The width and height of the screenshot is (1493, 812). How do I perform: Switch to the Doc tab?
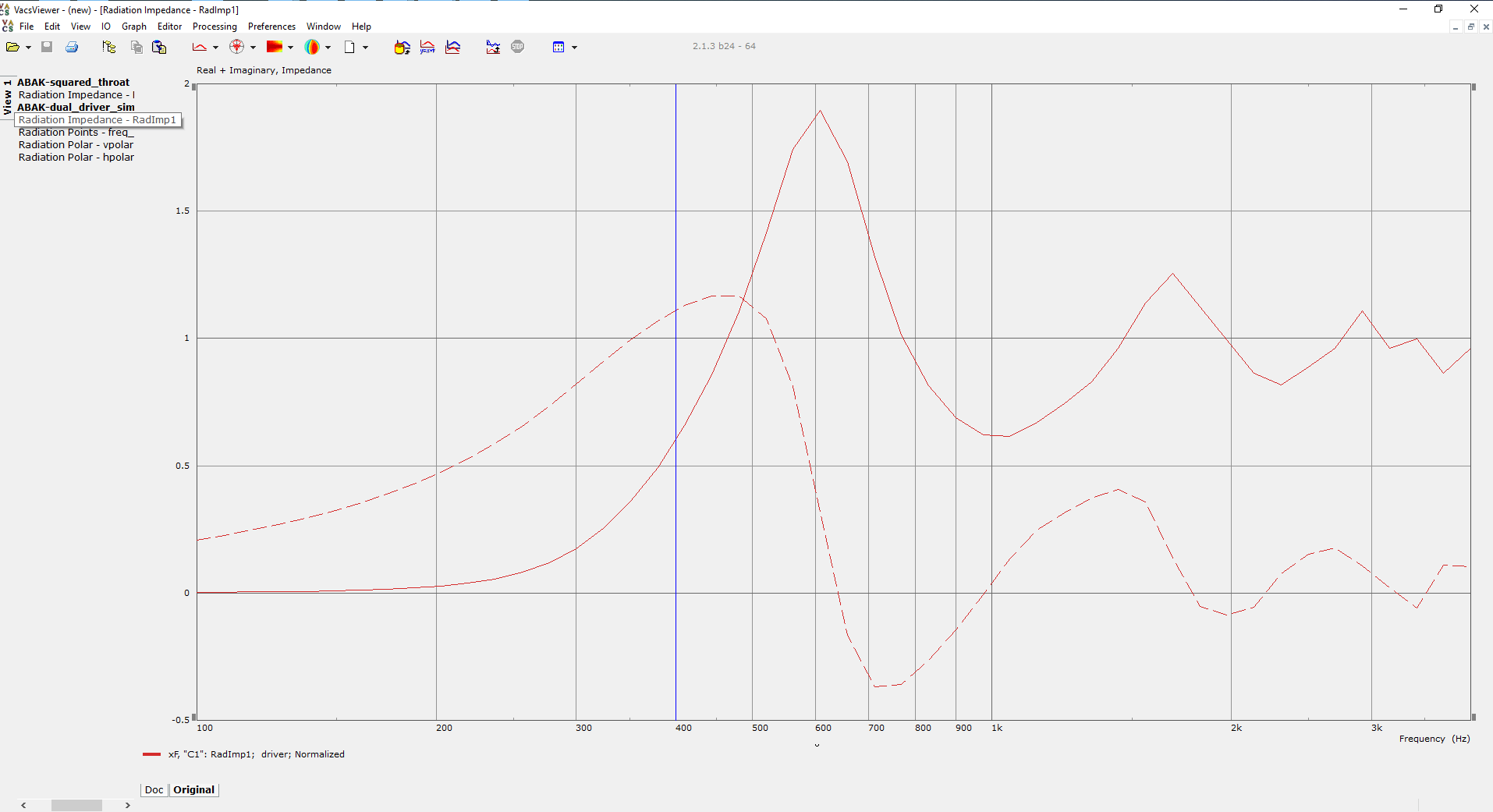(154, 790)
